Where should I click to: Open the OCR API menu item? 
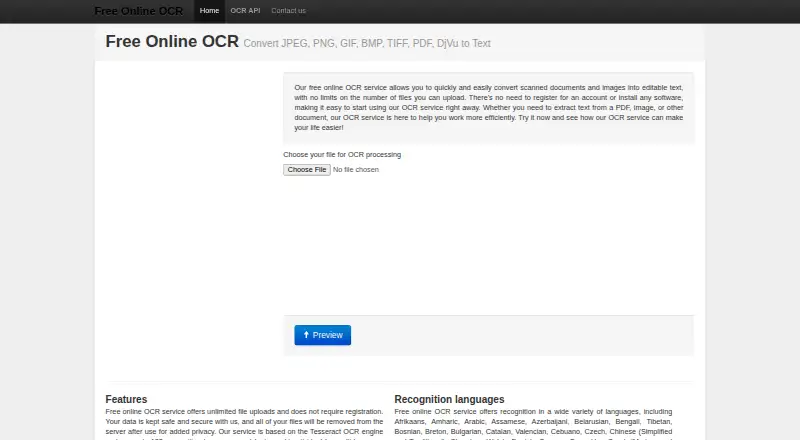tap(245, 11)
